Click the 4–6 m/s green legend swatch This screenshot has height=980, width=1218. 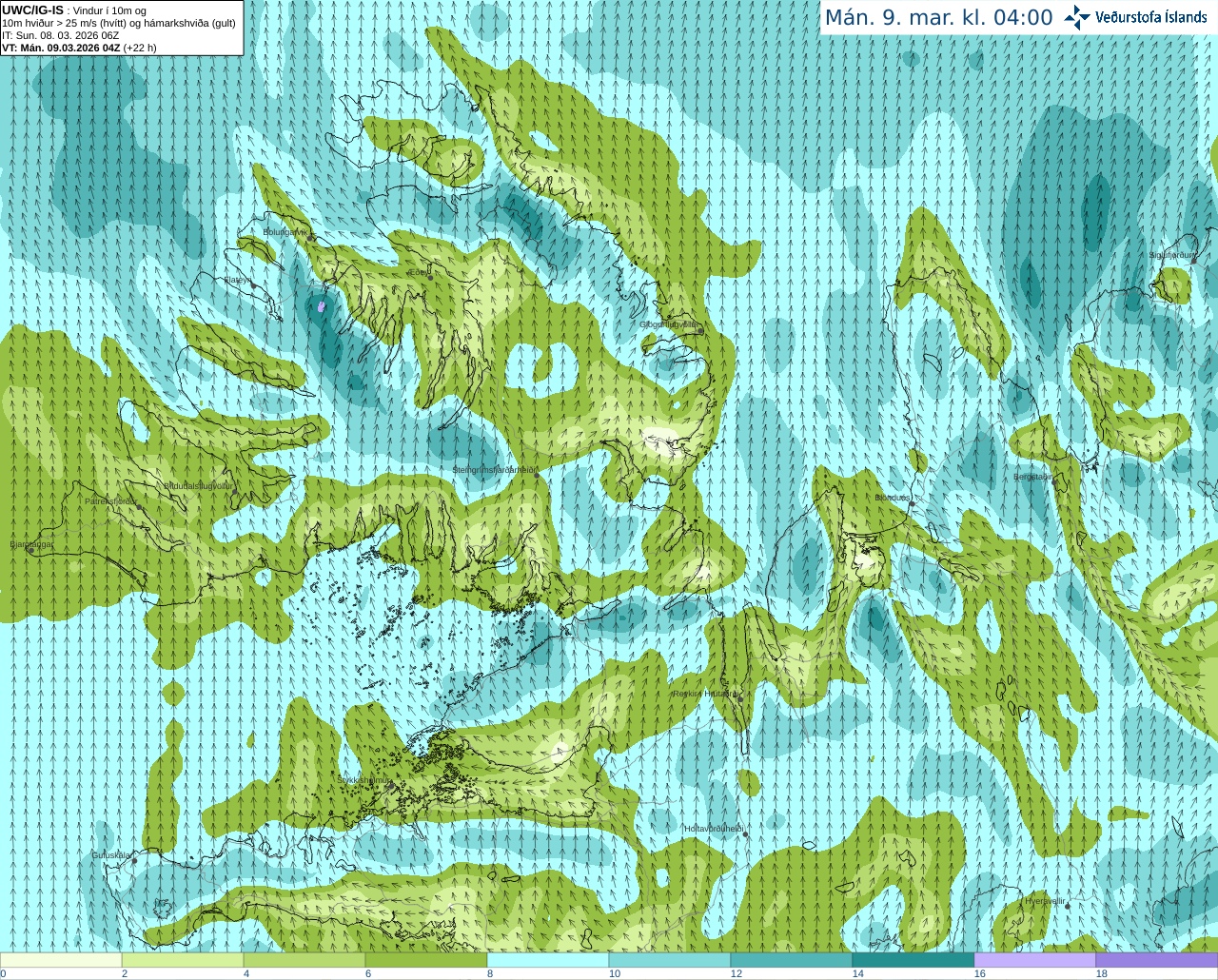coord(304,960)
